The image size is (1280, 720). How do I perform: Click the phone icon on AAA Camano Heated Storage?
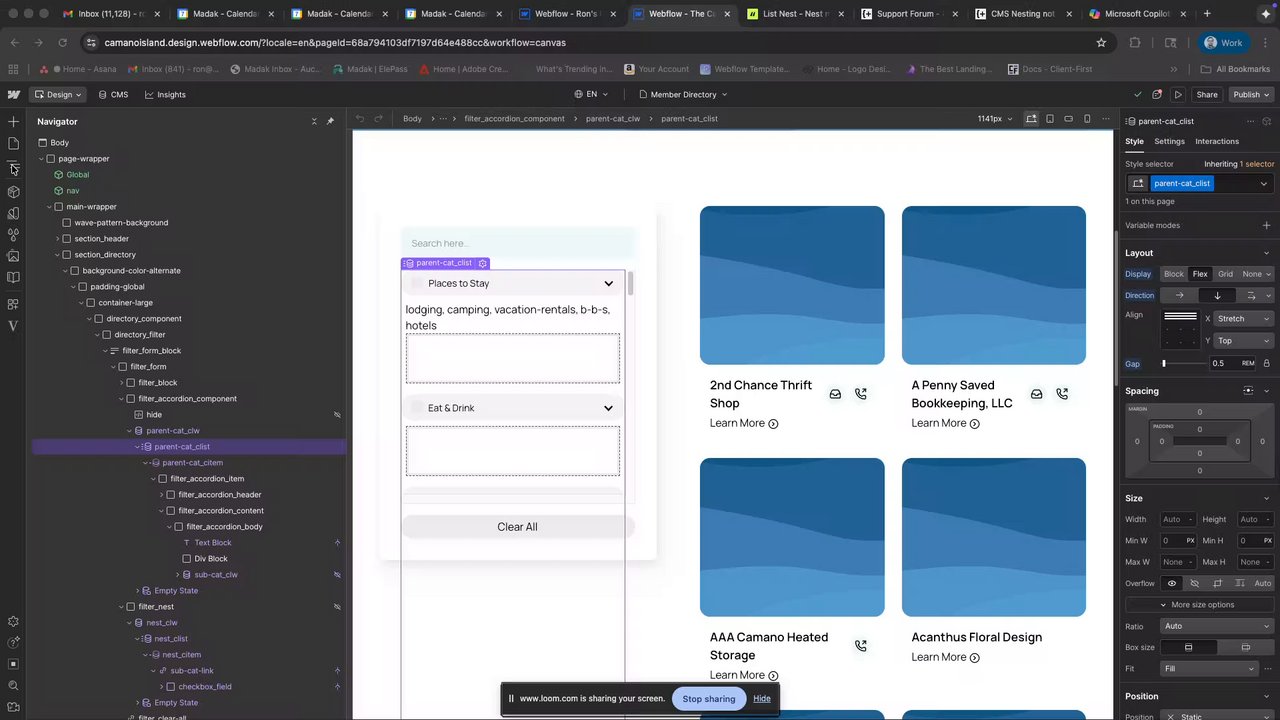[860, 646]
